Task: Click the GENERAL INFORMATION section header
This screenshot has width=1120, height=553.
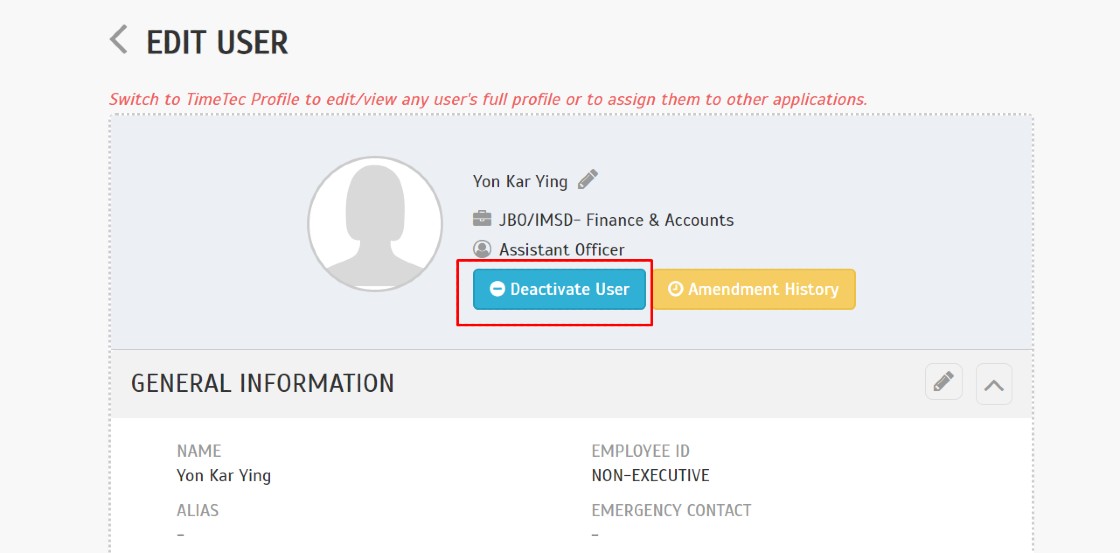Action: [262, 383]
